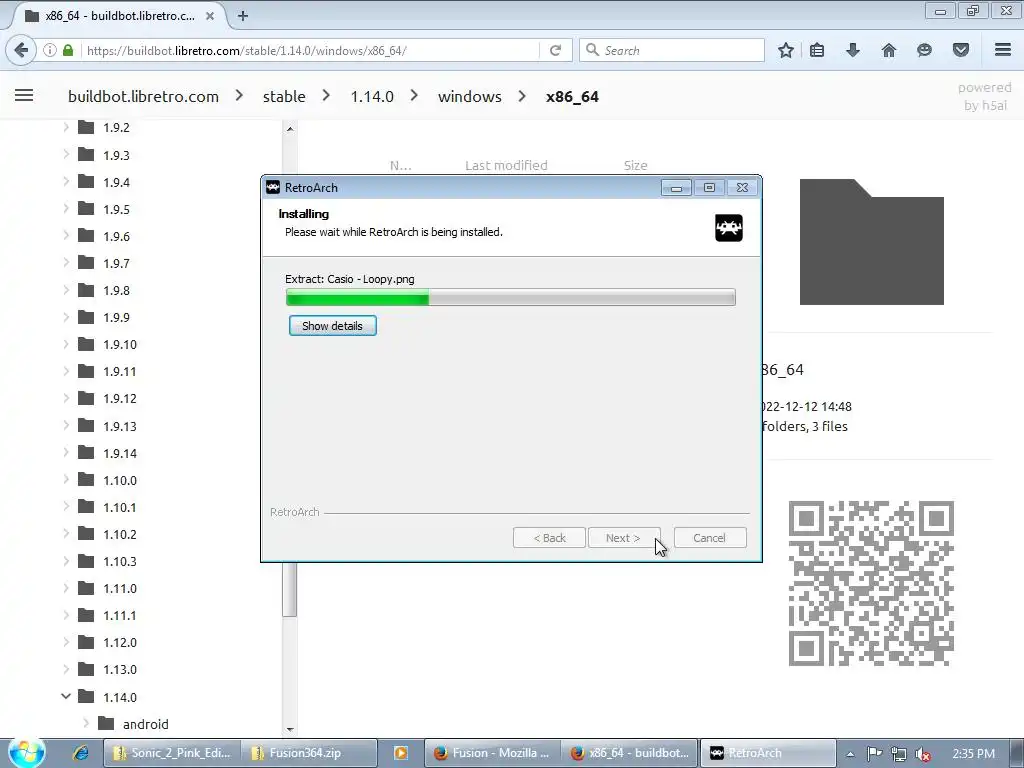Click the chat smiley toolbar icon

pos(924,50)
